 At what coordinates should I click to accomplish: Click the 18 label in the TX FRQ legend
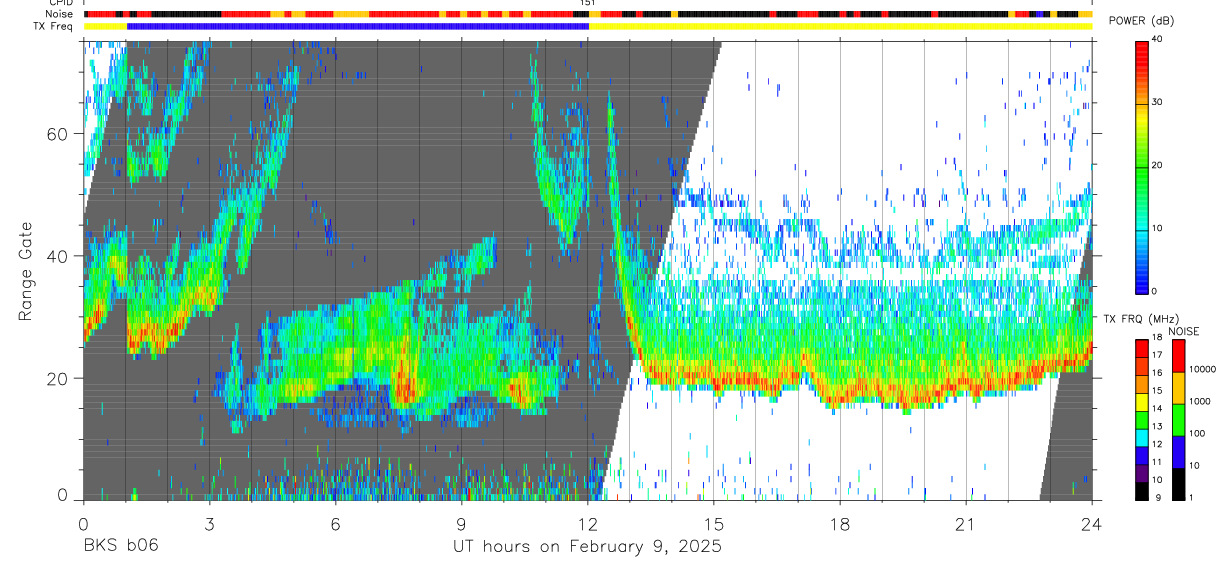pyautogui.click(x=1157, y=339)
